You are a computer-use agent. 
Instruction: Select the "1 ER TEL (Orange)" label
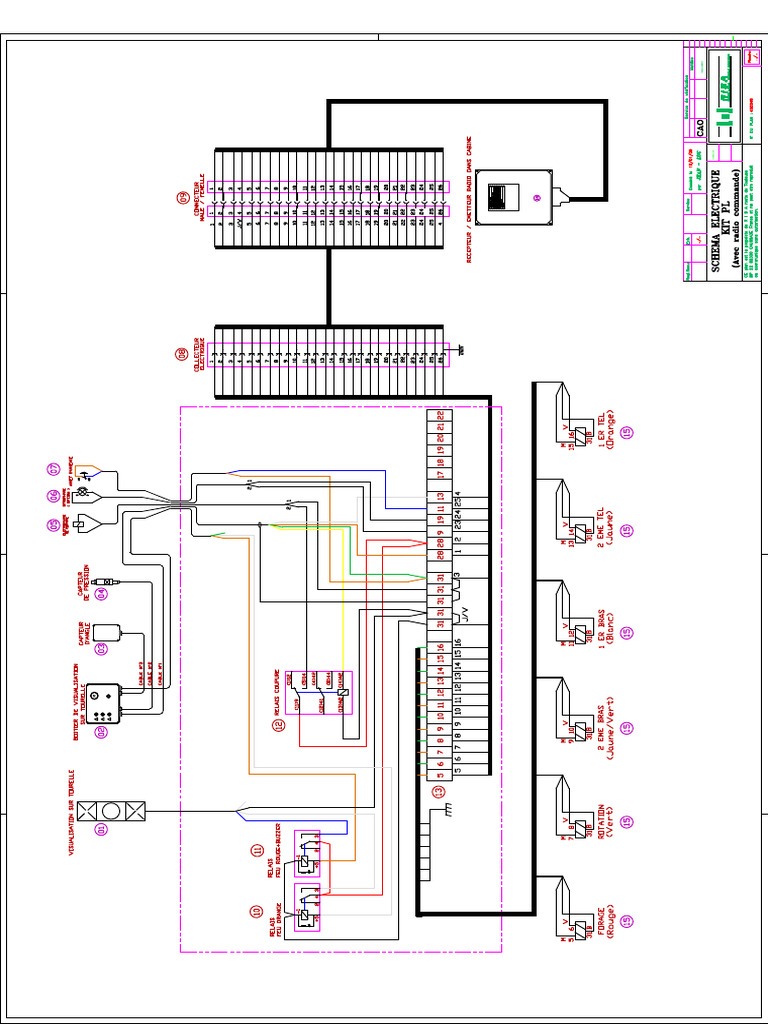click(605, 432)
